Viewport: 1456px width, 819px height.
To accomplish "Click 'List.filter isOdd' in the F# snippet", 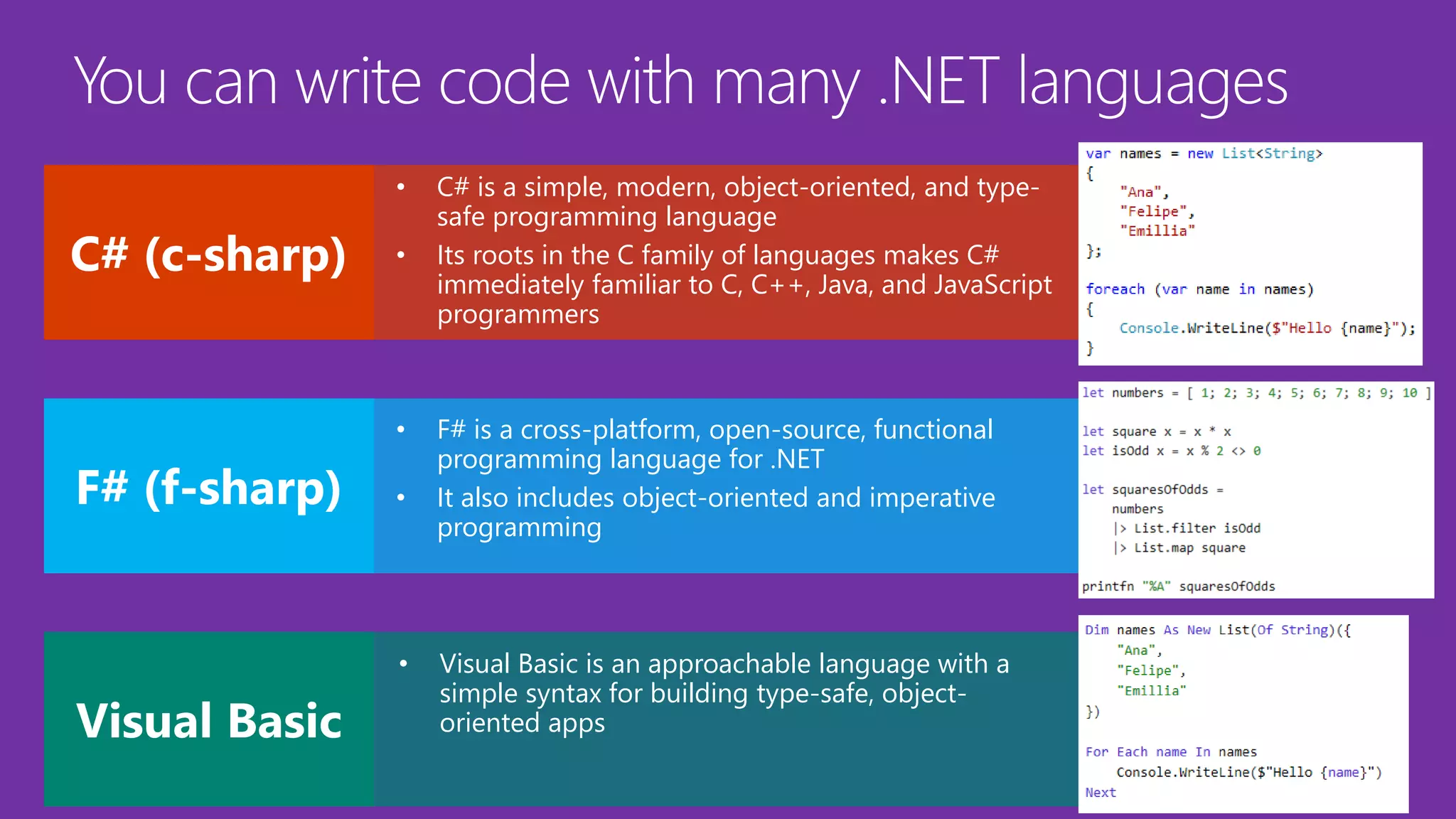I will click(x=1197, y=528).
